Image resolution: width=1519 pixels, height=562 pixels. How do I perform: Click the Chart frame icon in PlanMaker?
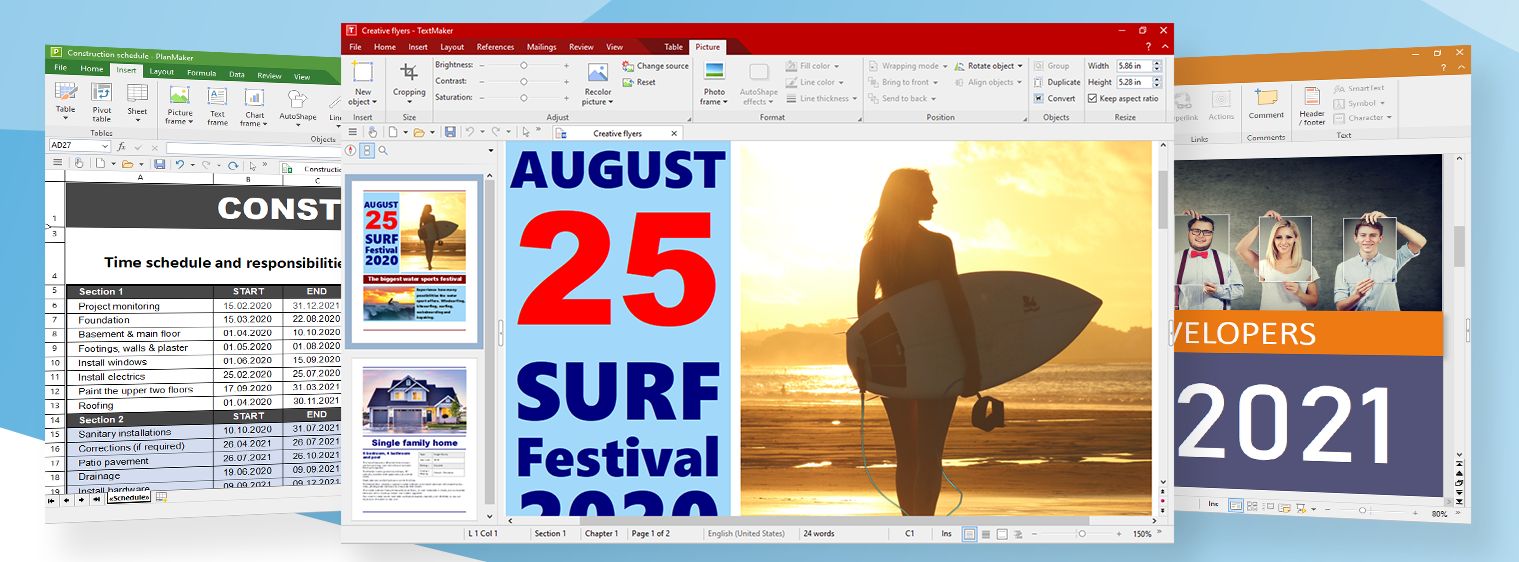pos(254,98)
